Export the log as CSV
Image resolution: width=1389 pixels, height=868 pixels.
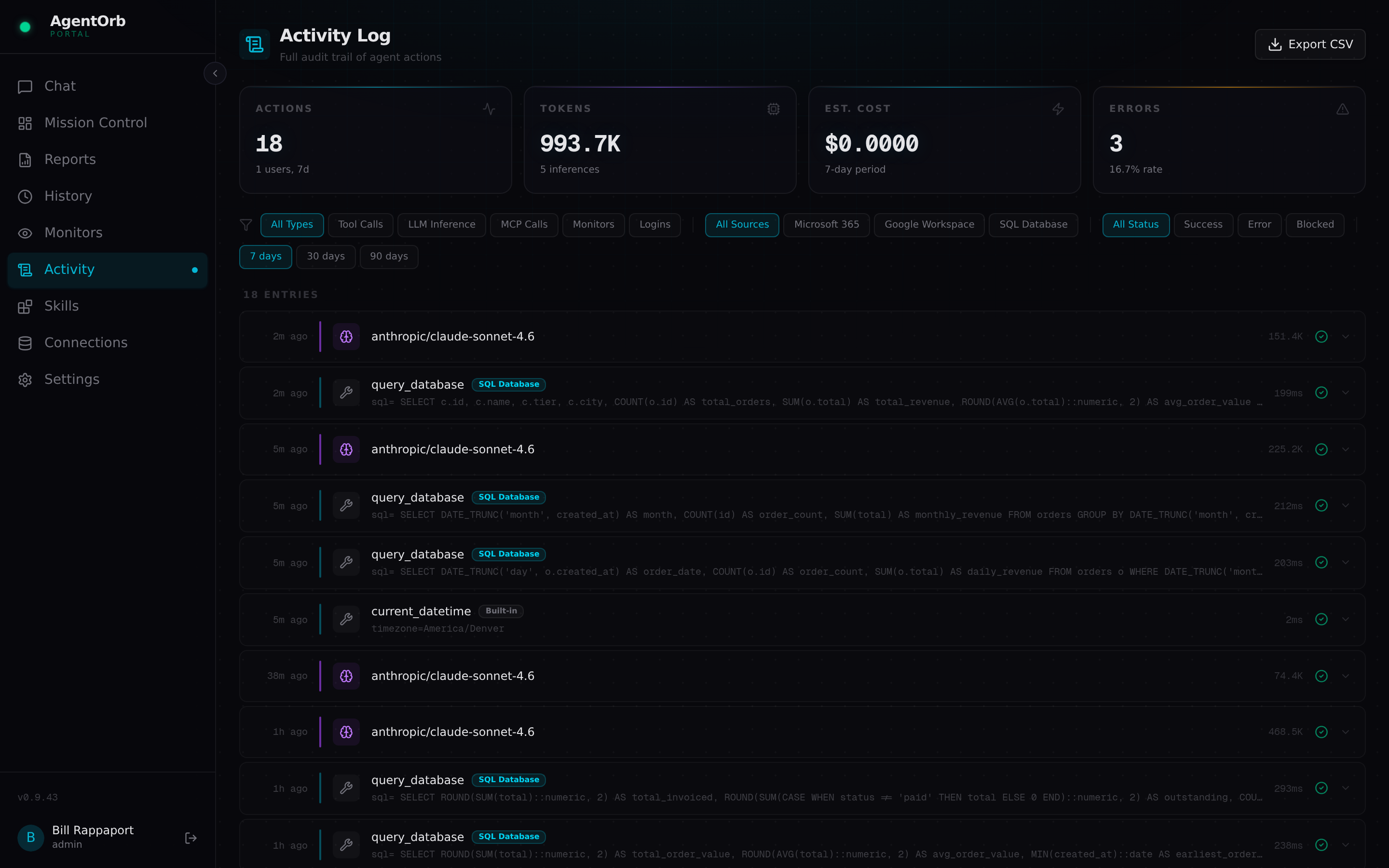coord(1310,44)
